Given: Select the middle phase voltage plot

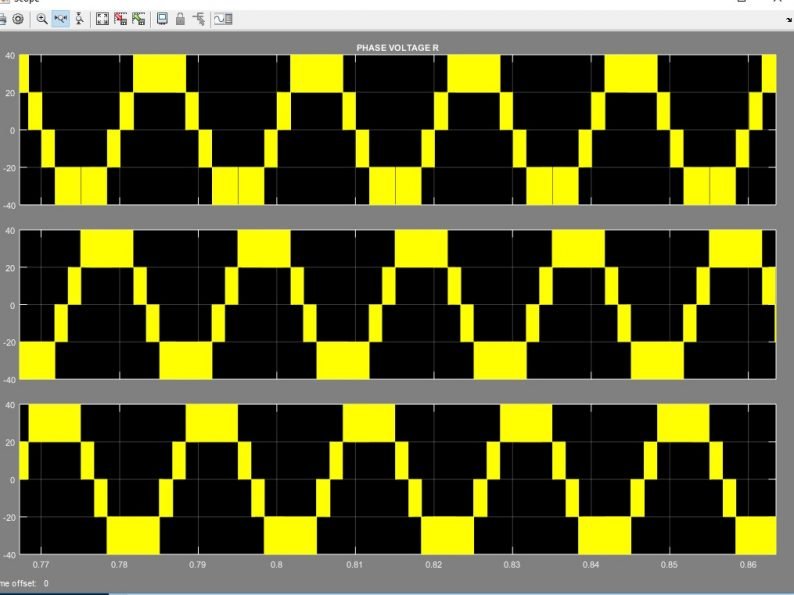Looking at the screenshot, I should [398, 304].
